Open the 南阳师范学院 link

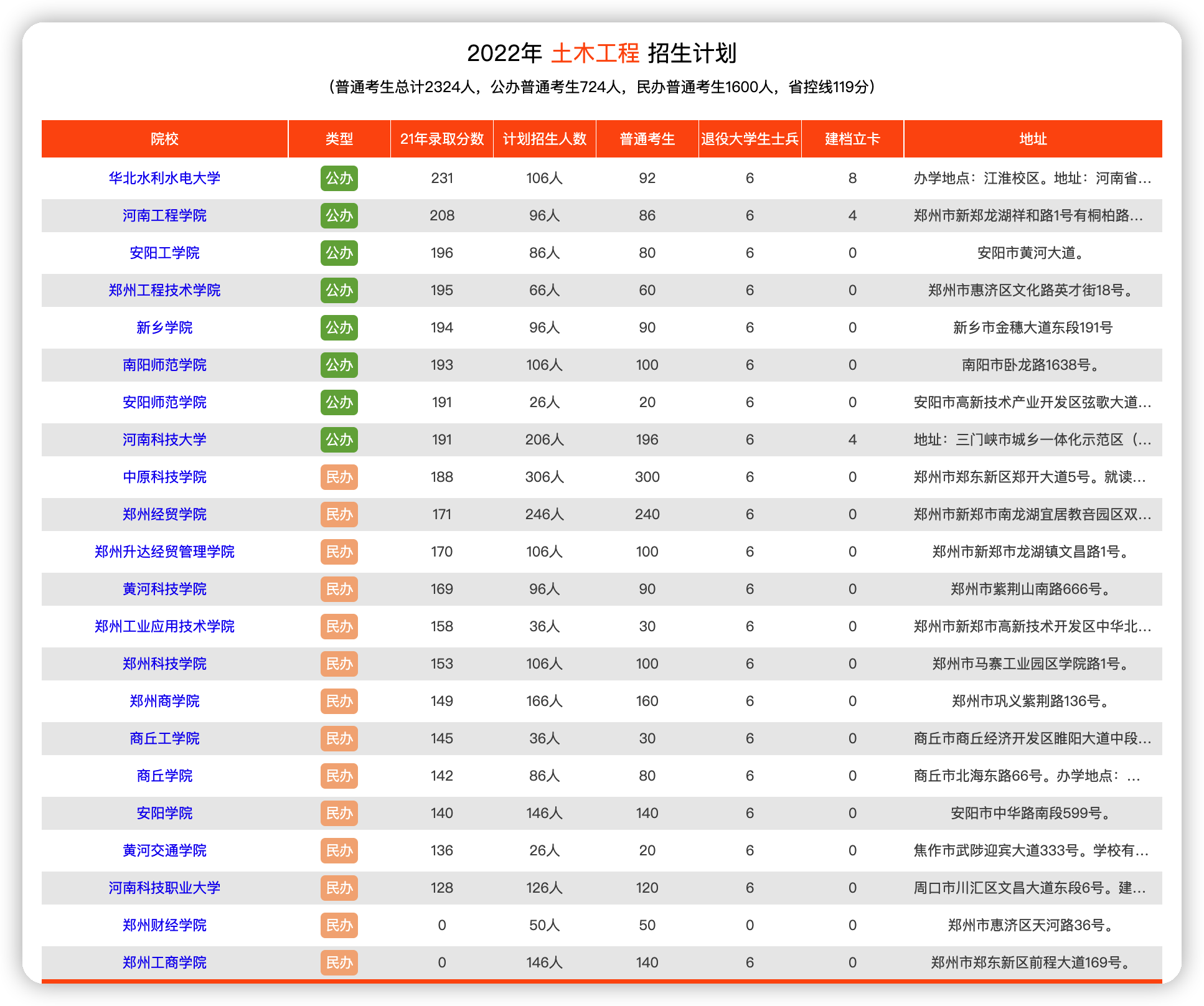(x=164, y=365)
